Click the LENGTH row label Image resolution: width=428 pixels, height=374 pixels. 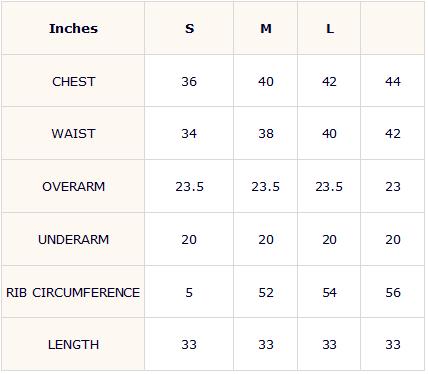pos(73,345)
